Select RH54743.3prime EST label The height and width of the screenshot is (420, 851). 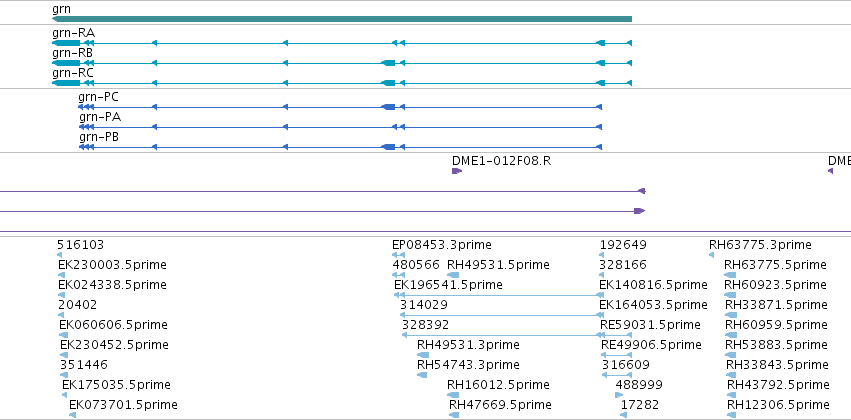click(x=468, y=365)
